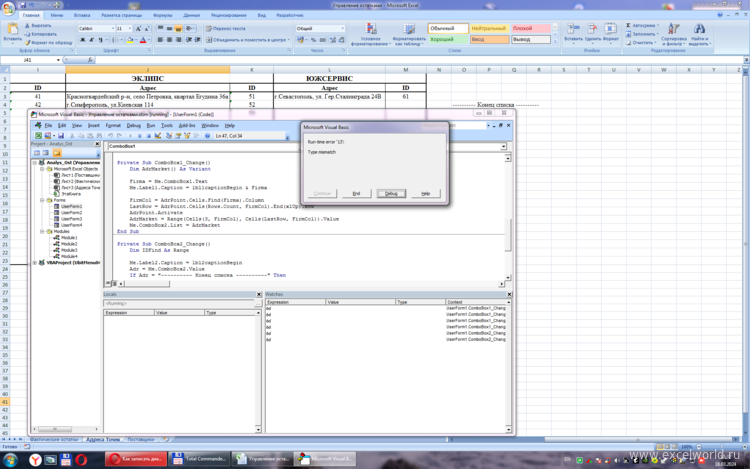The image size is (750, 469).
Task: Click the Run (play) icon in VBA toolbar
Action: click(130, 136)
